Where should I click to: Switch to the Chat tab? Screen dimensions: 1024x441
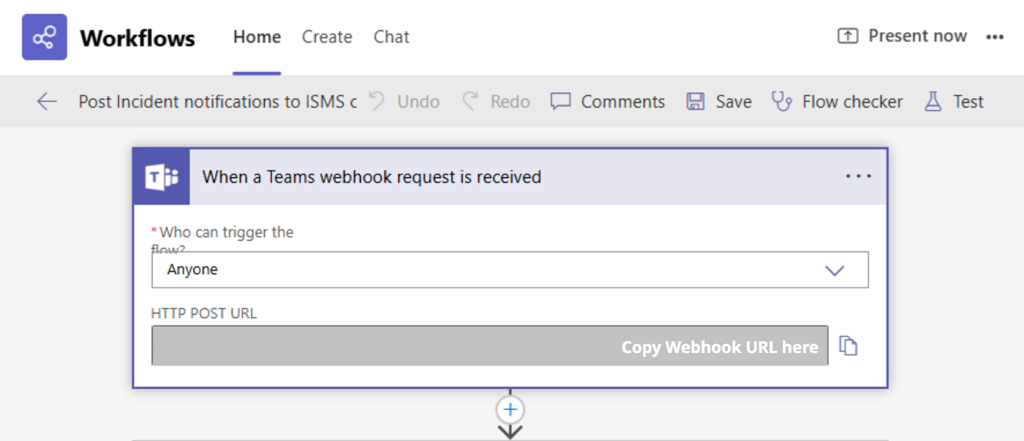point(391,37)
